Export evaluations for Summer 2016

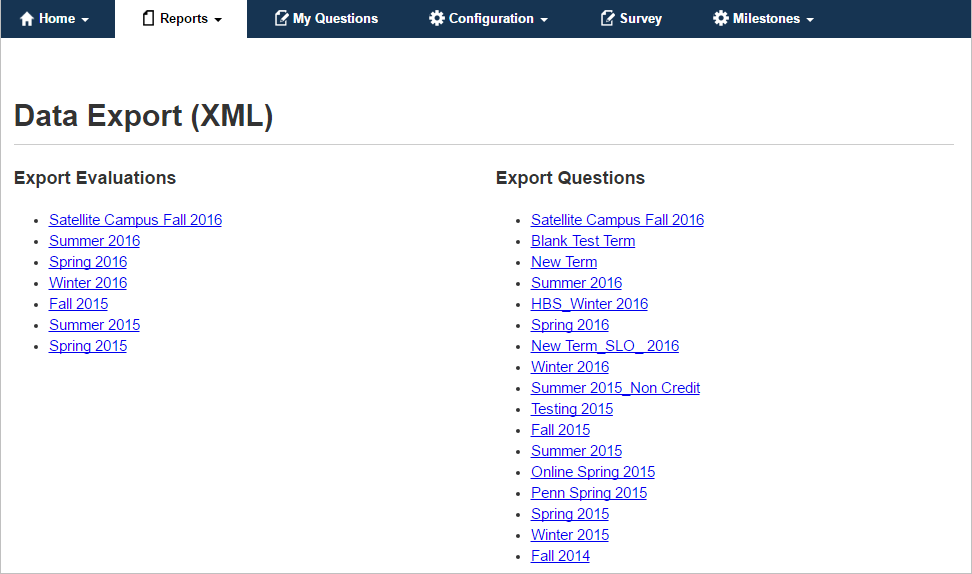(x=94, y=241)
